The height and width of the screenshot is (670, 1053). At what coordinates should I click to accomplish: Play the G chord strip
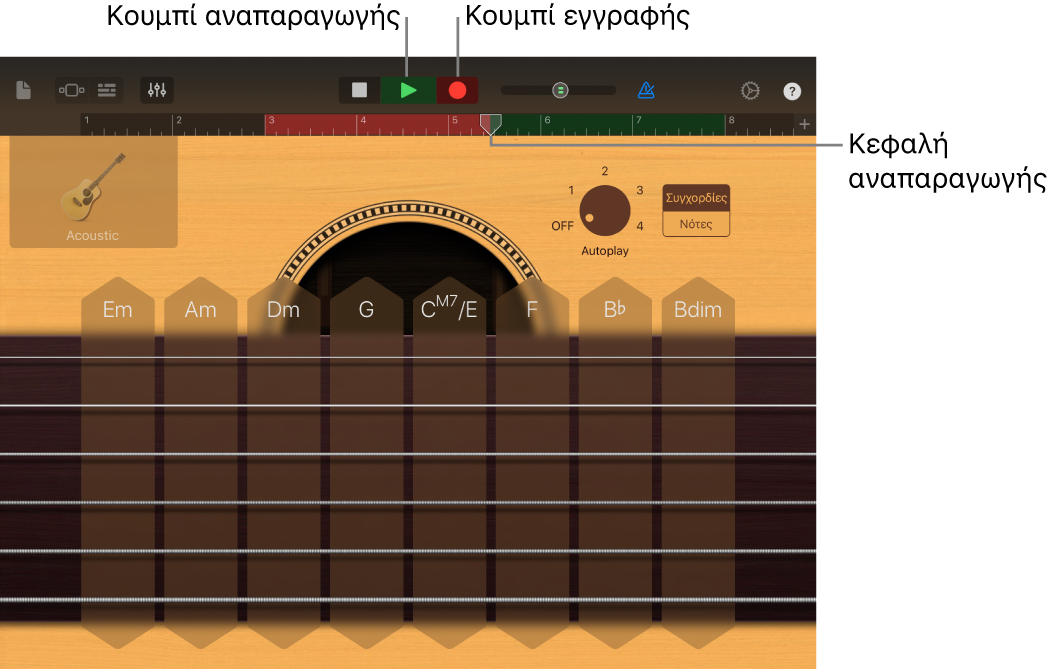click(367, 460)
